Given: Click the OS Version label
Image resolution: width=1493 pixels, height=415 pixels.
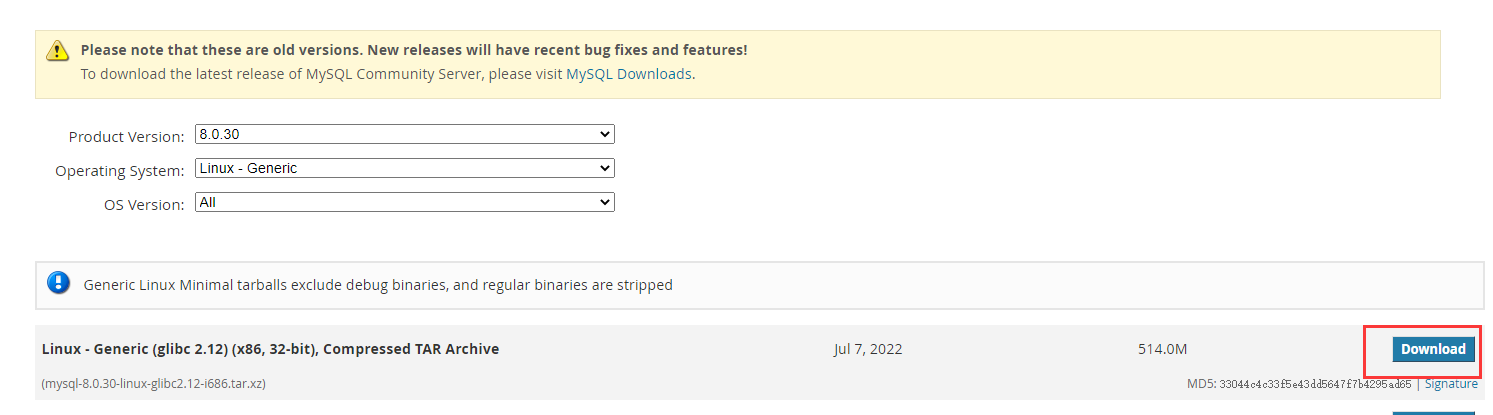Looking at the screenshot, I should tap(144, 205).
